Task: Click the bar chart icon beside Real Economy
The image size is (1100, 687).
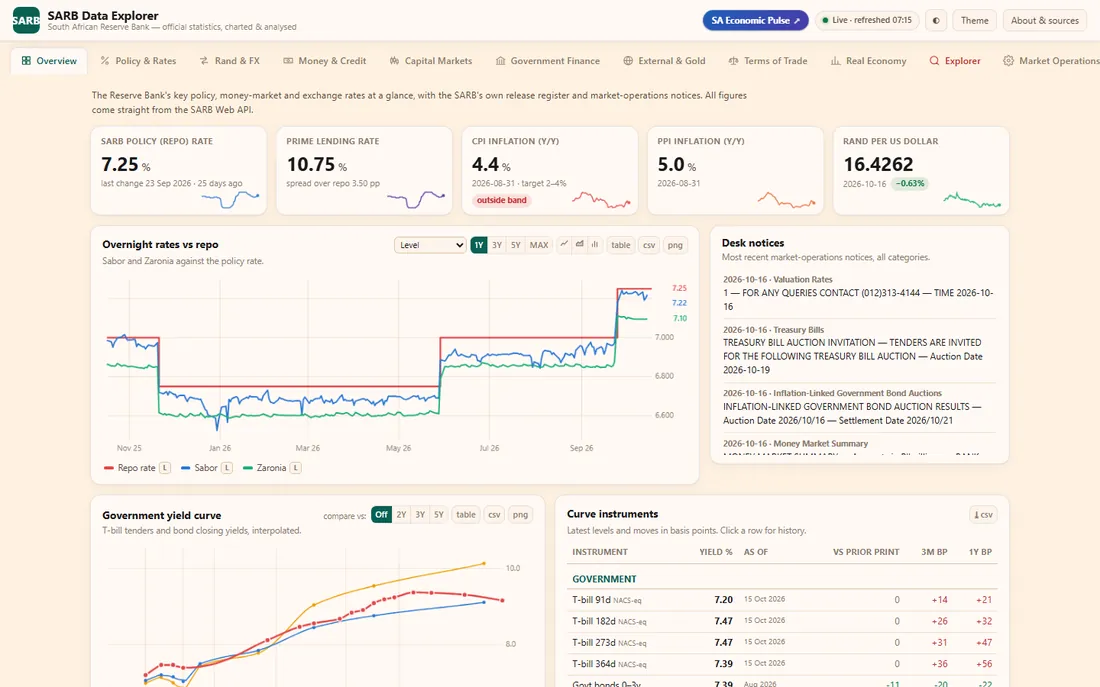Action: click(x=836, y=61)
